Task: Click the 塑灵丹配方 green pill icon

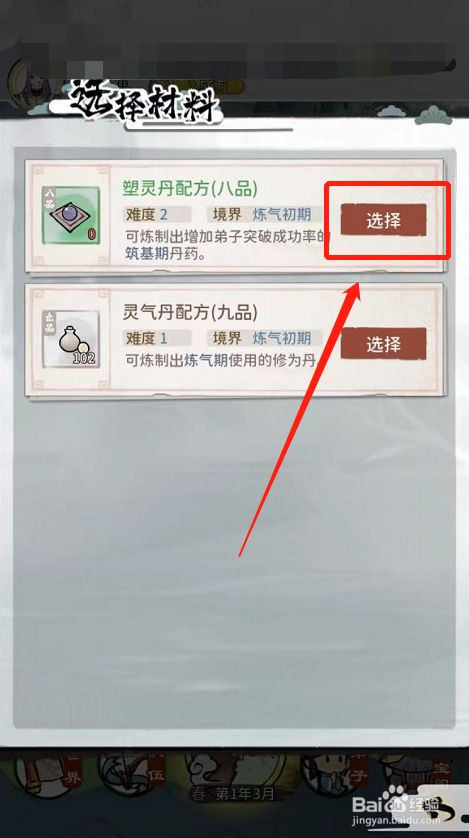Action: (71, 215)
